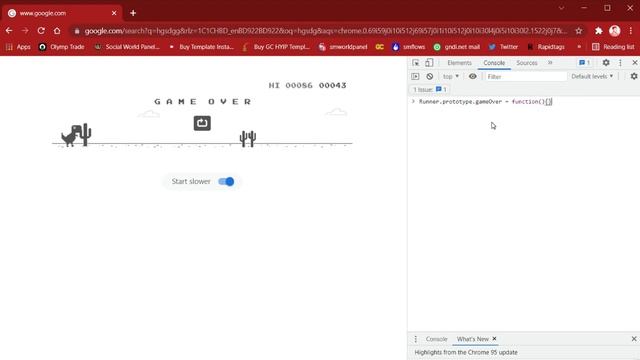Click the dino game restart button
This screenshot has width=640, height=360.
pyautogui.click(x=202, y=123)
